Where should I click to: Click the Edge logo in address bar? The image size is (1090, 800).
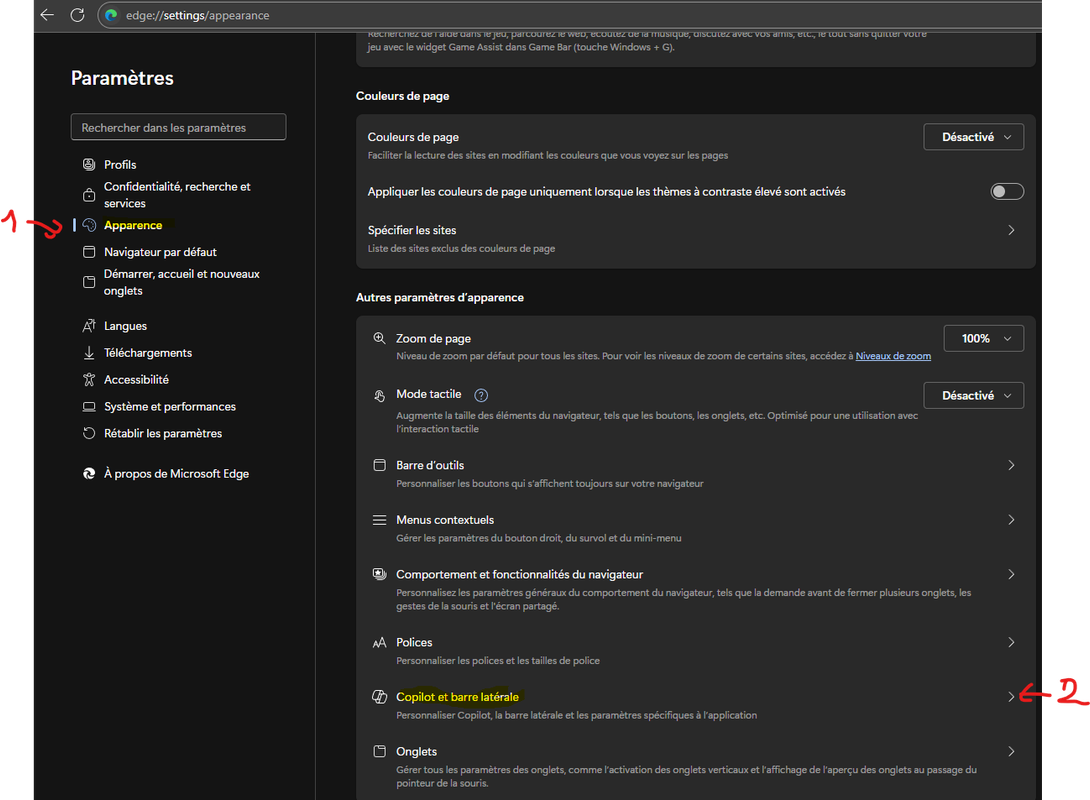111,15
